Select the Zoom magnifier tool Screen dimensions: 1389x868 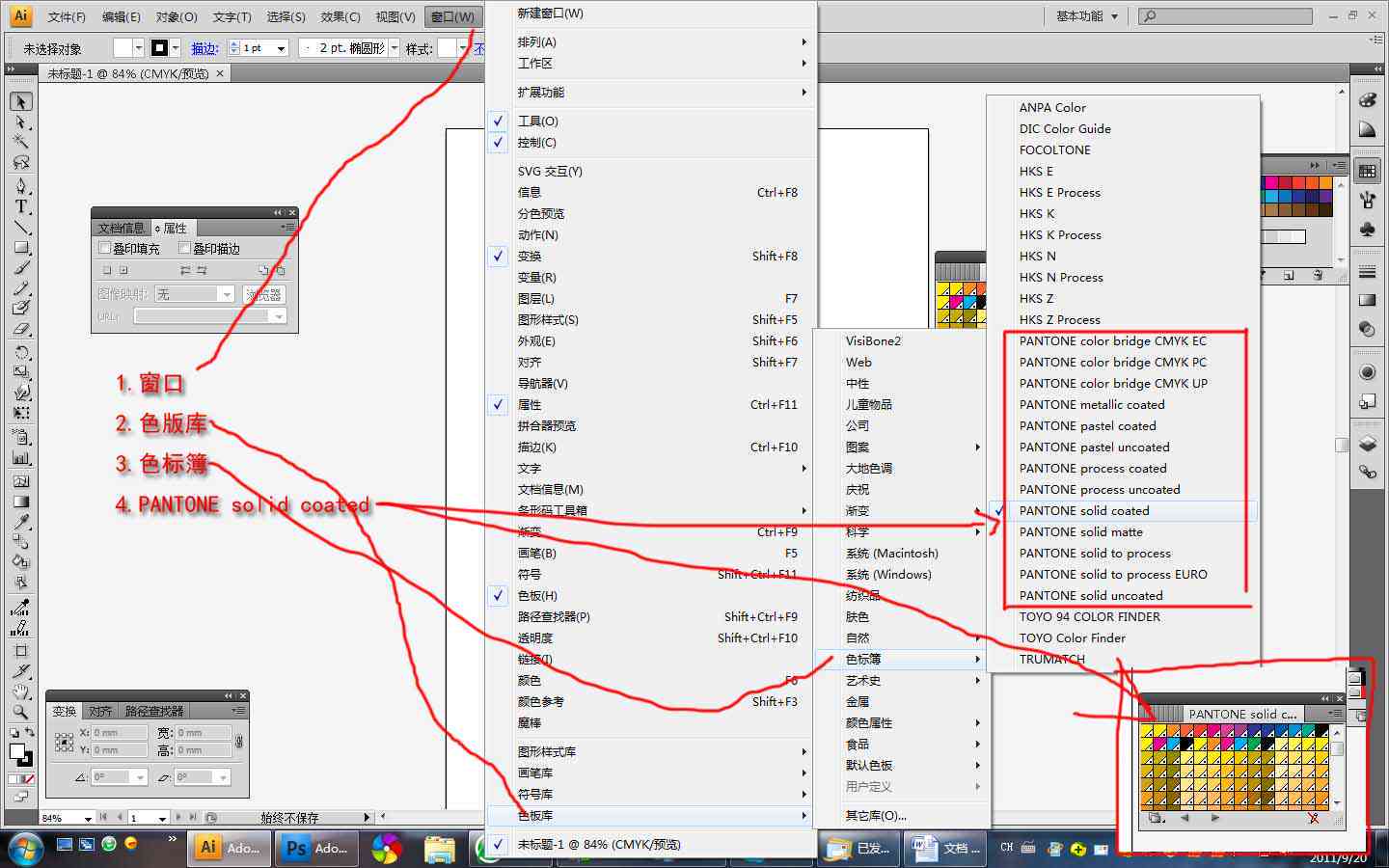(20, 713)
